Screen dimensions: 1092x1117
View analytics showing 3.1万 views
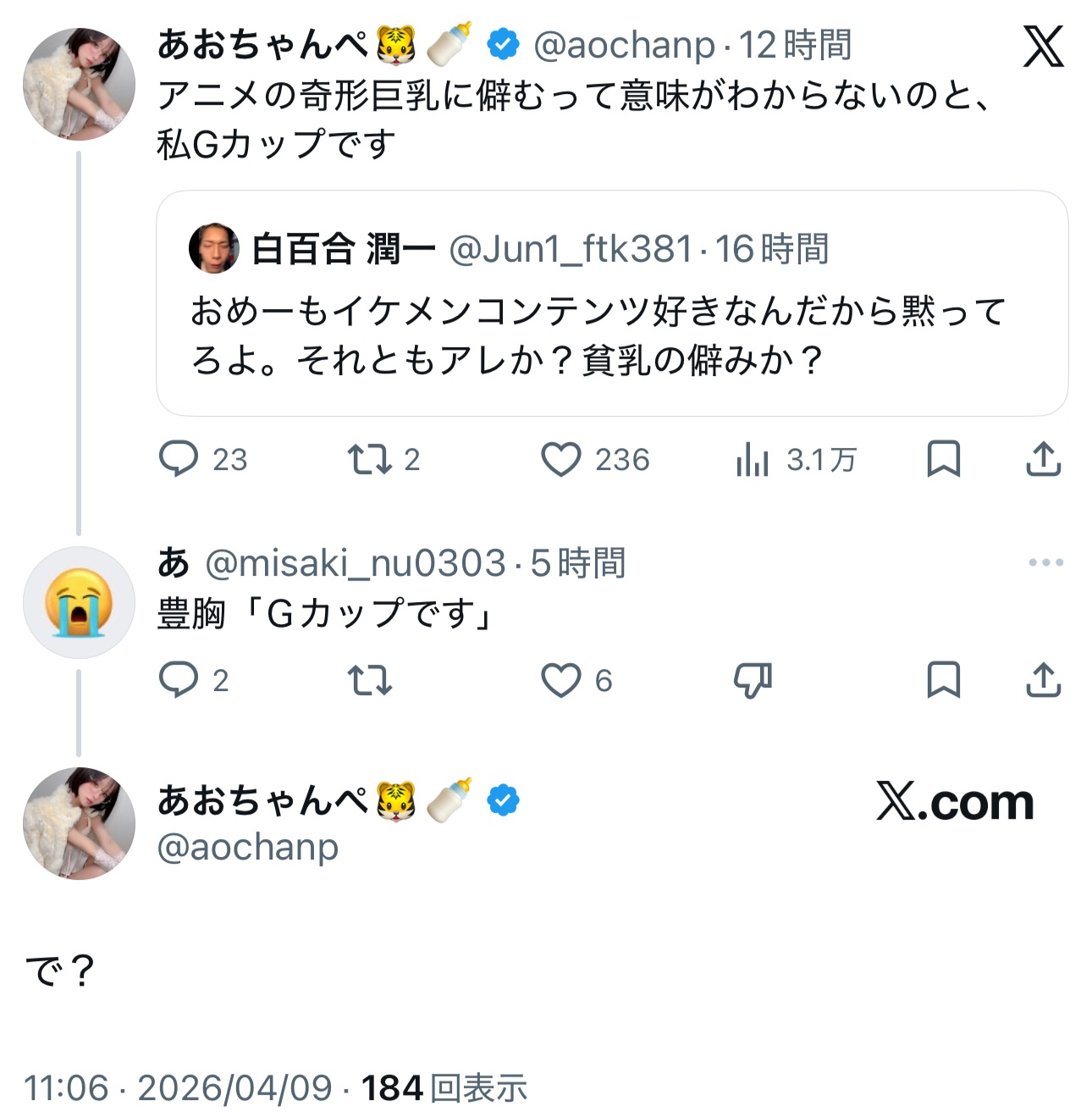coord(753,460)
